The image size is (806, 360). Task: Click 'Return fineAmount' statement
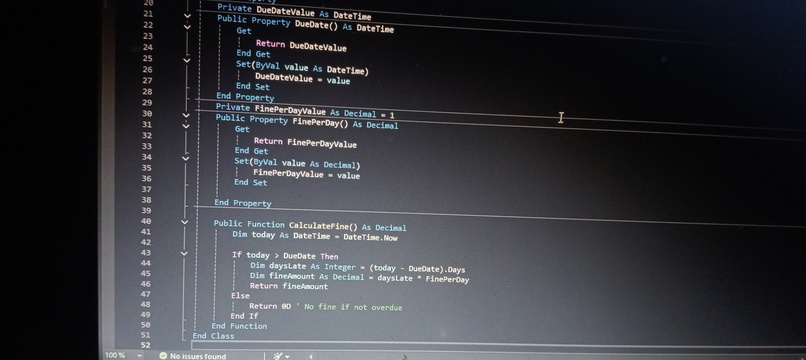click(x=288, y=286)
